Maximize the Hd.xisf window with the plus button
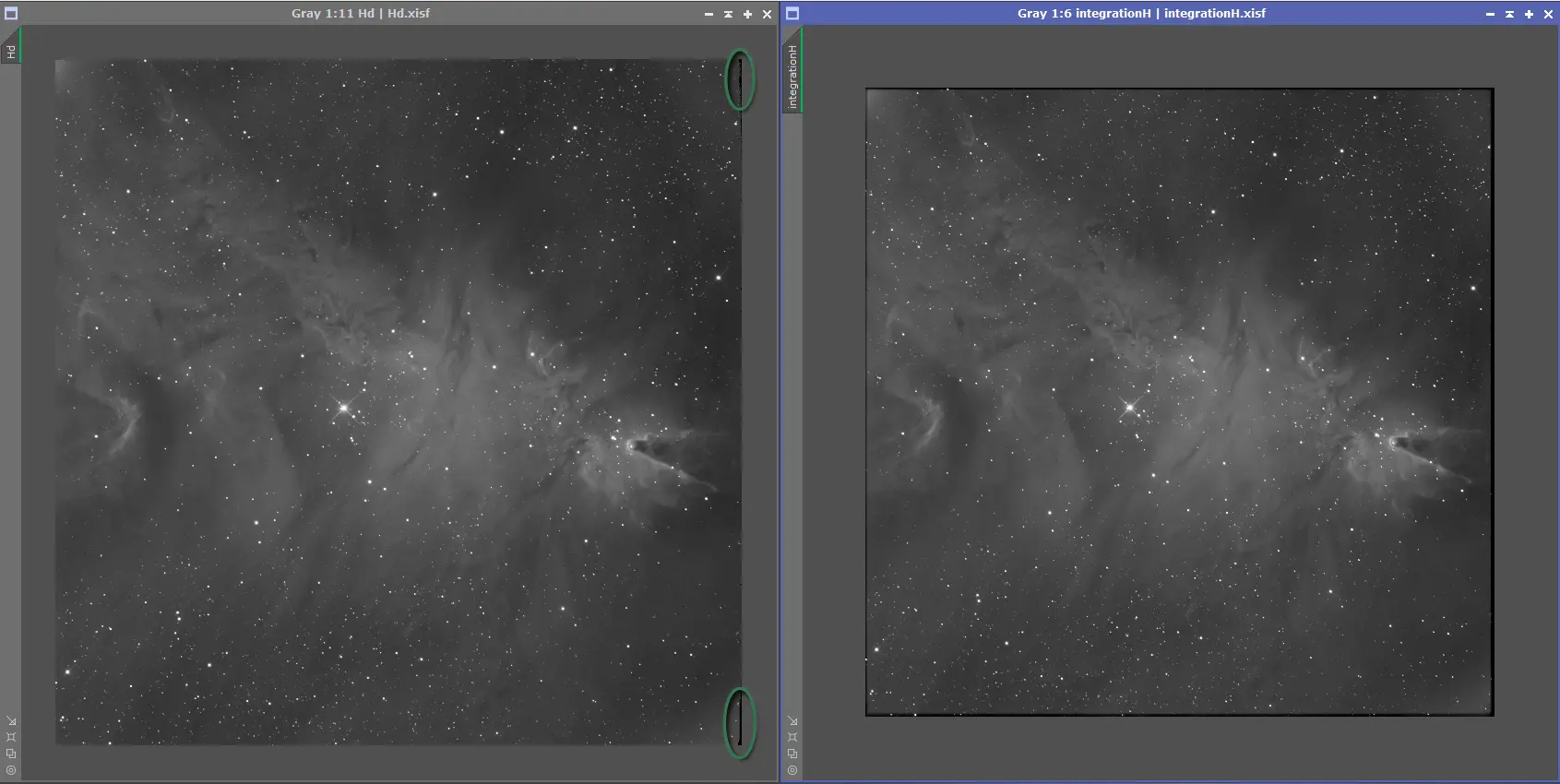Screen dimensions: 1560x784 747,14
